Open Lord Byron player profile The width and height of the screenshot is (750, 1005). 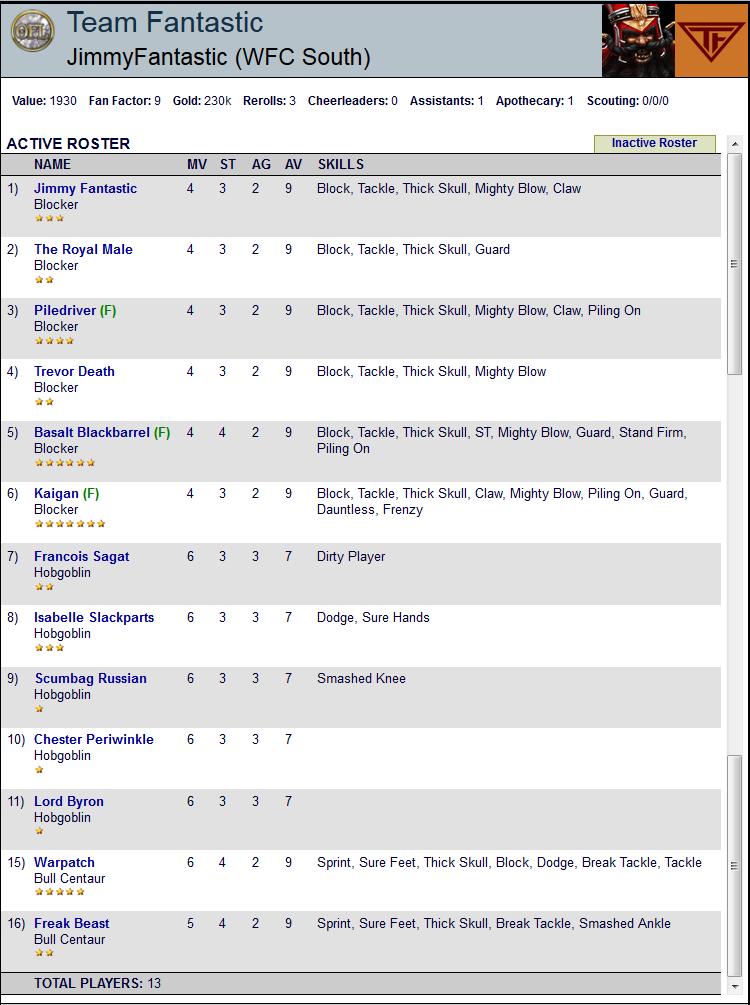pos(69,801)
